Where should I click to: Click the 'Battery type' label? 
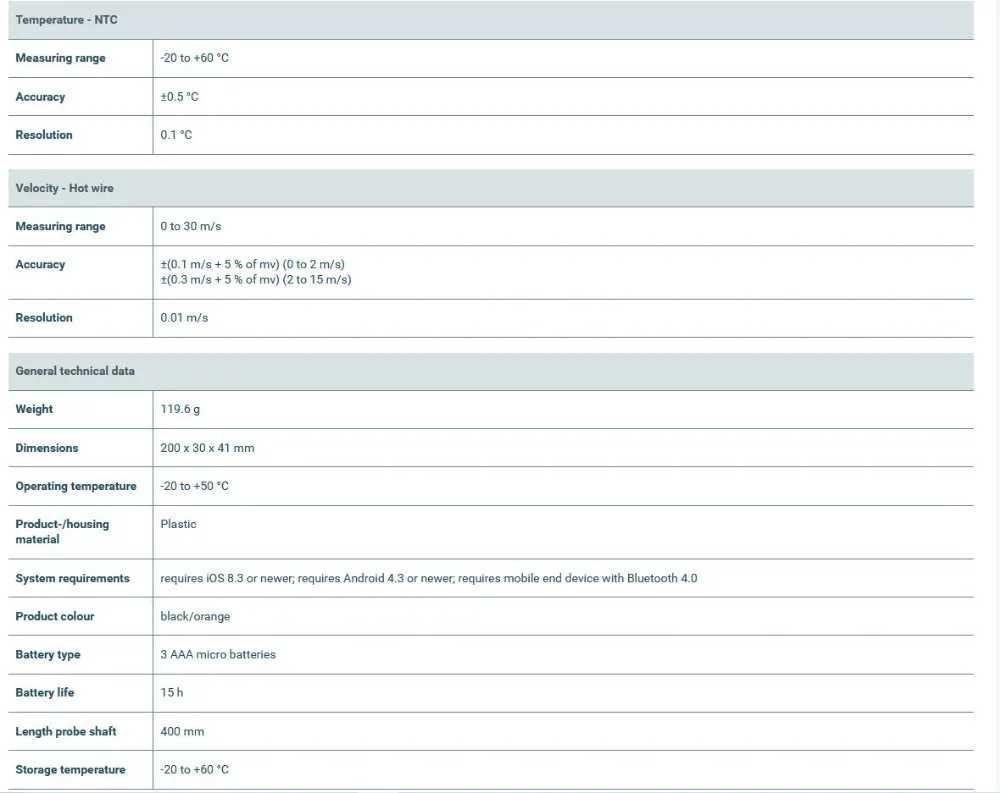tap(48, 655)
